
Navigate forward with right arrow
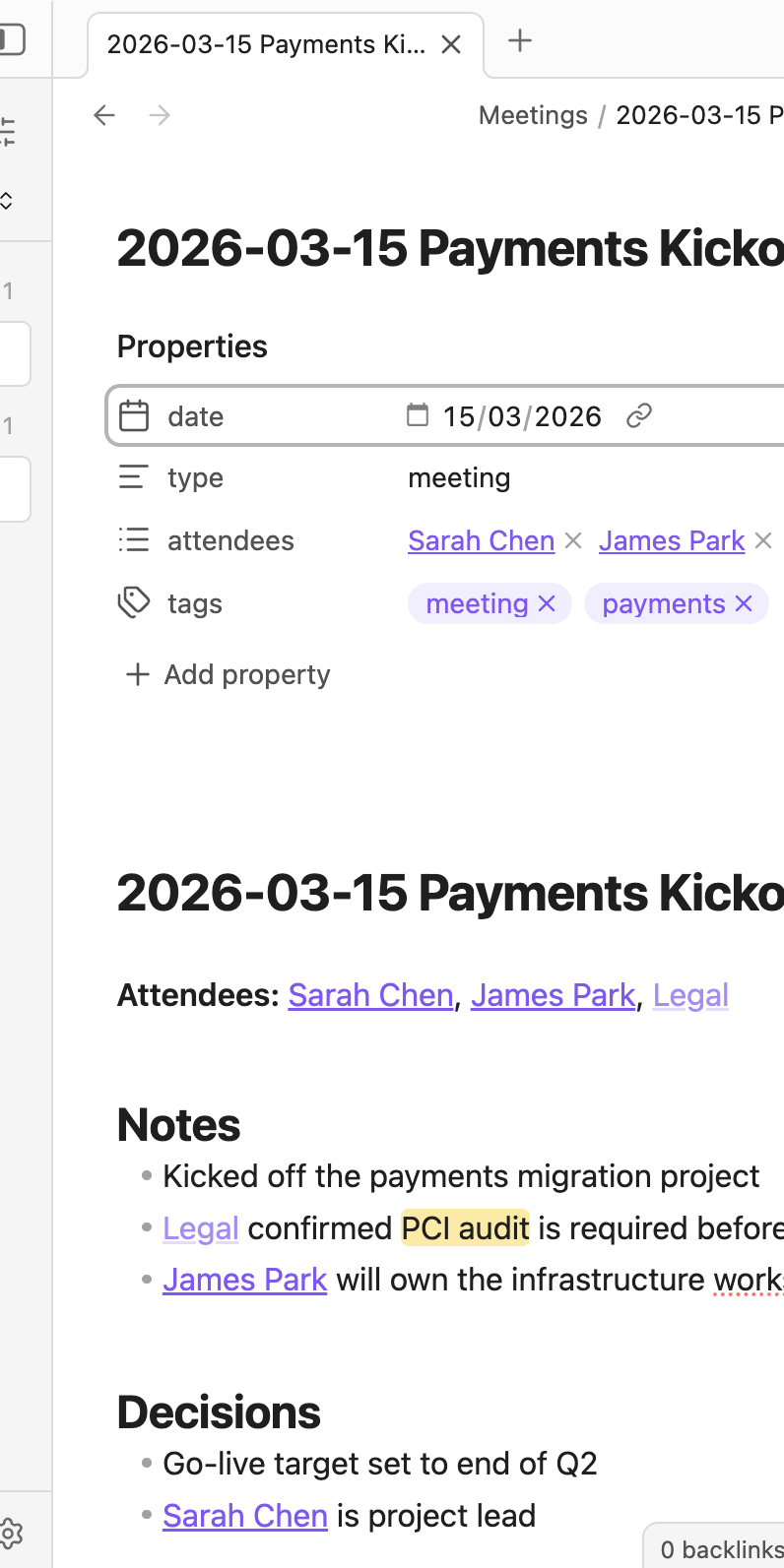160,115
